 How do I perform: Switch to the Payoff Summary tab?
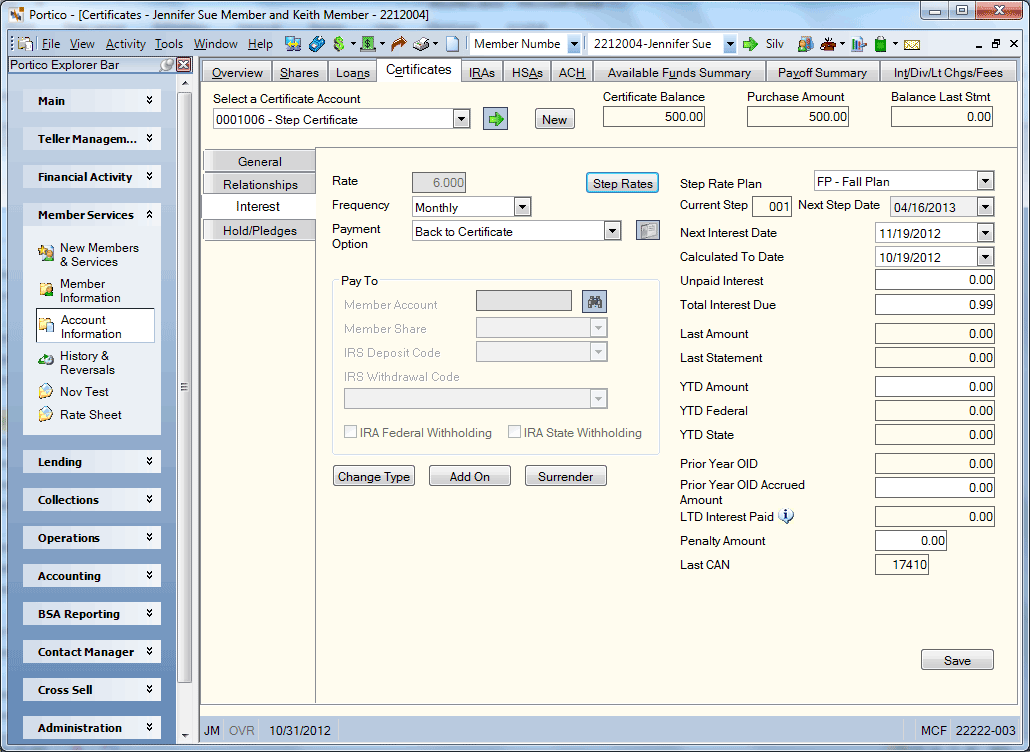point(822,72)
